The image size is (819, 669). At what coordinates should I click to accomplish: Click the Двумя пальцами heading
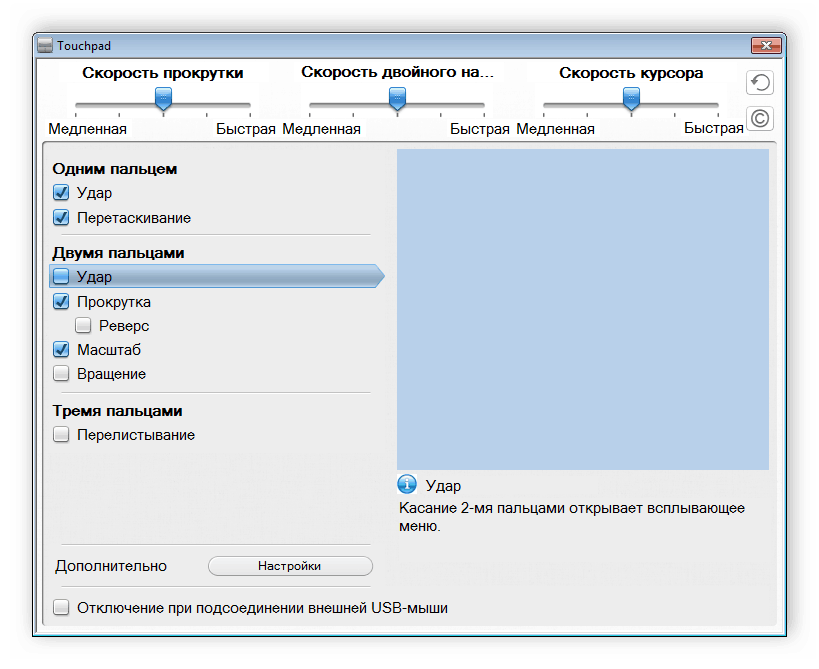tap(118, 253)
